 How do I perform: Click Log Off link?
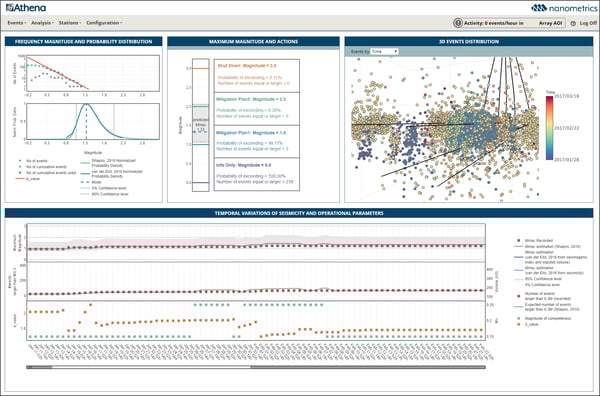(588, 23)
